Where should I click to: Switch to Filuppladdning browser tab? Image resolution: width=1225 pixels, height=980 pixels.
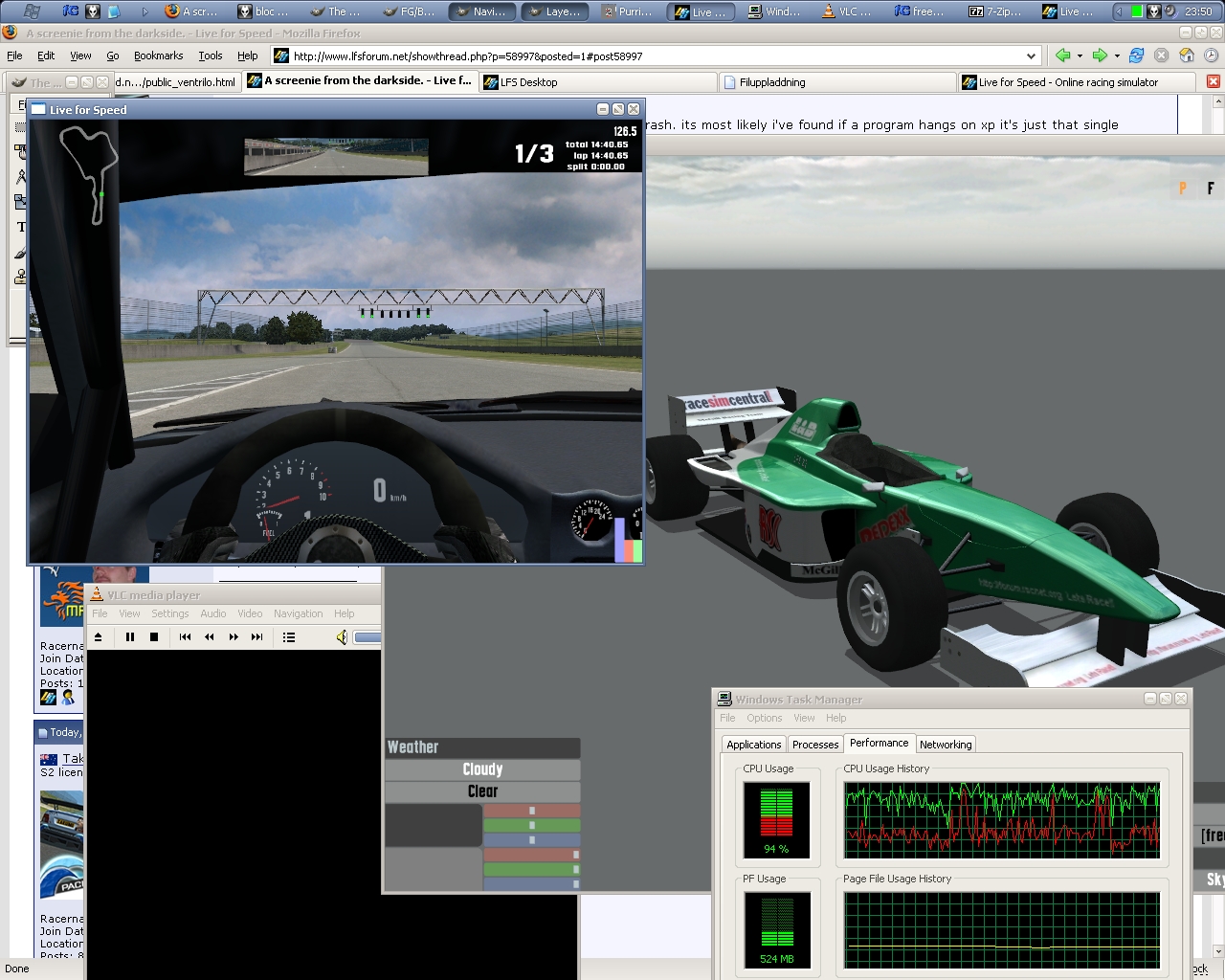[837, 82]
